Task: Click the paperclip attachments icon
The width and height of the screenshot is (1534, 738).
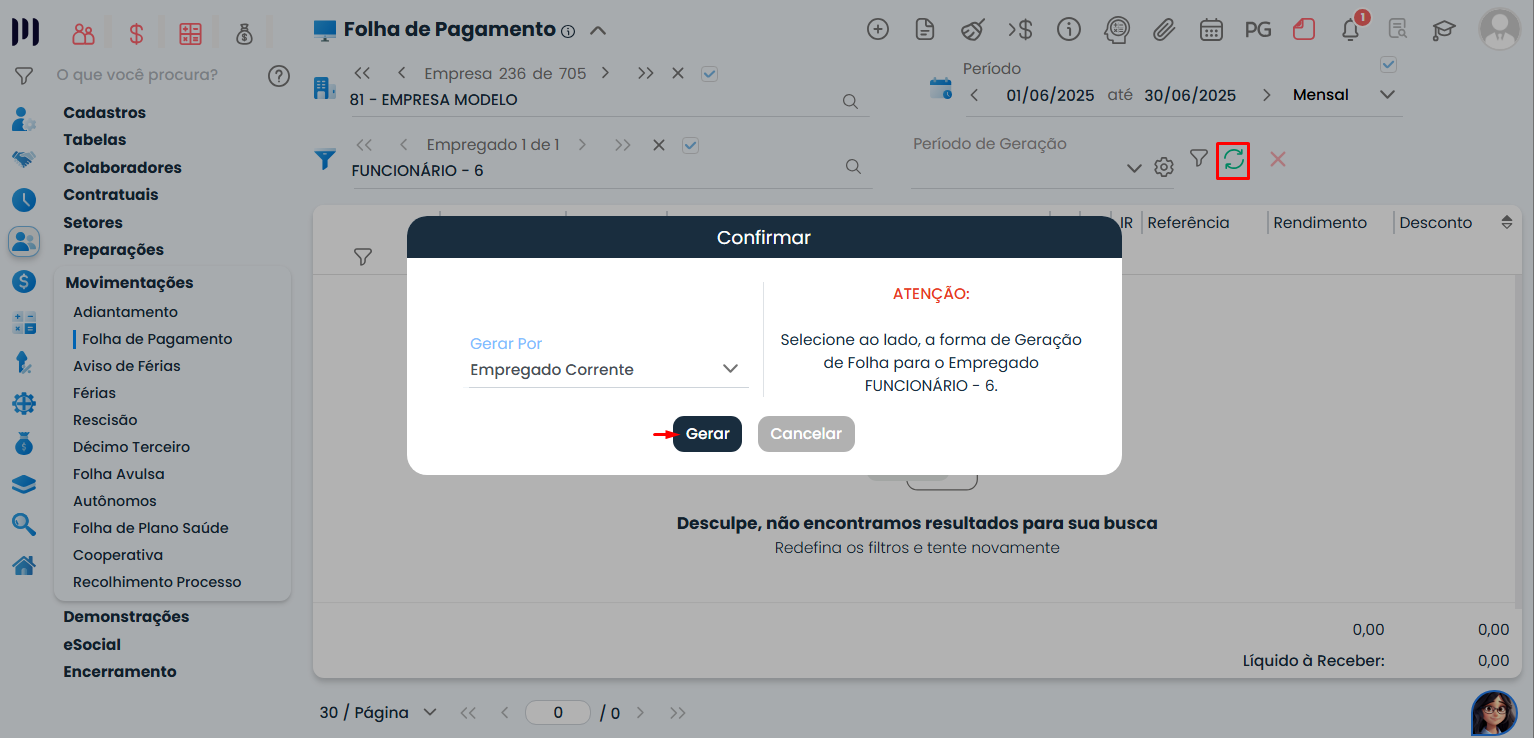Action: [x=1163, y=30]
